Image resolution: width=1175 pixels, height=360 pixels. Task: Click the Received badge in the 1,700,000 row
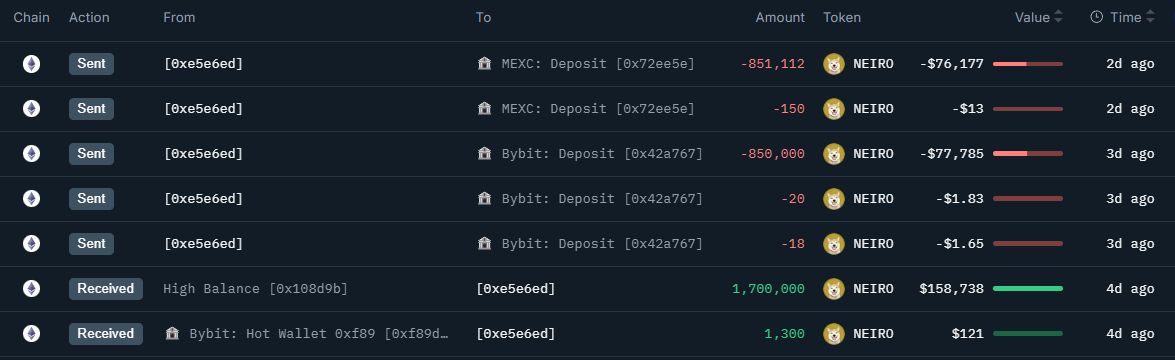pos(106,289)
